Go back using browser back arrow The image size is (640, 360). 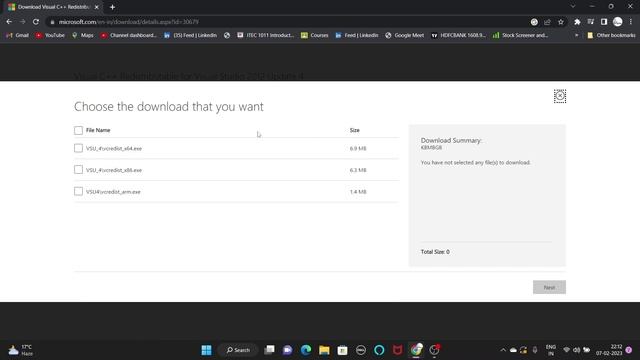tap(9, 22)
